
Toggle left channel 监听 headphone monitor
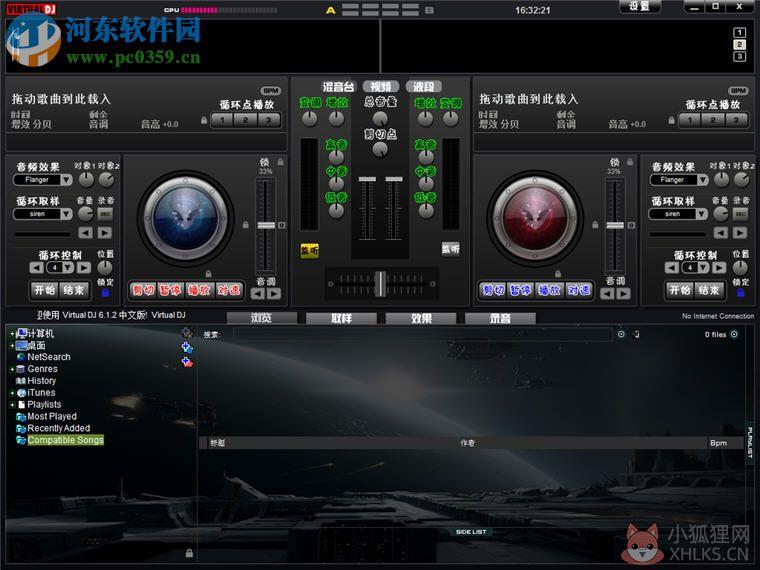pos(310,251)
